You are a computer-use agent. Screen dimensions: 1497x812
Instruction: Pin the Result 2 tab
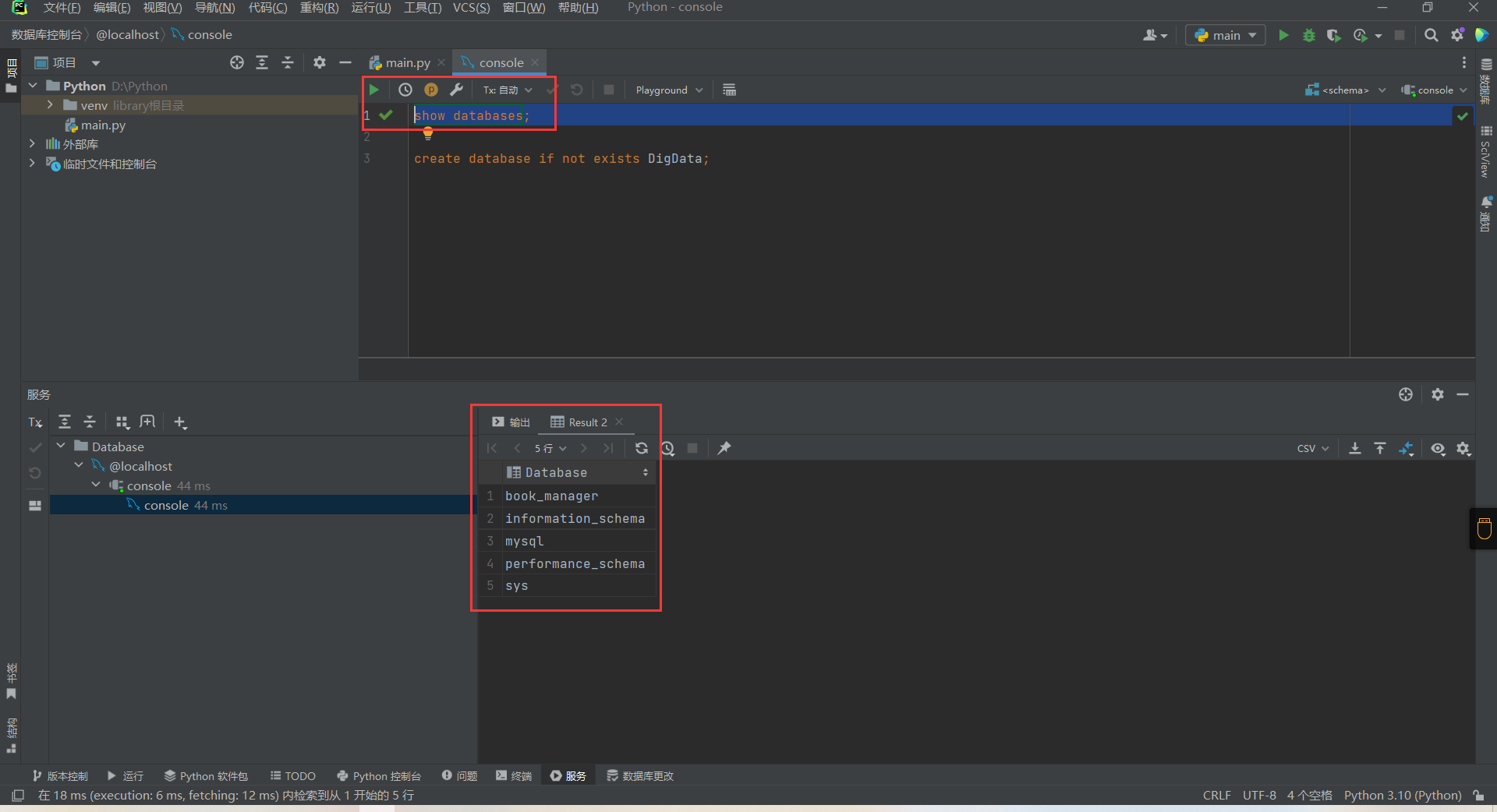coord(724,448)
